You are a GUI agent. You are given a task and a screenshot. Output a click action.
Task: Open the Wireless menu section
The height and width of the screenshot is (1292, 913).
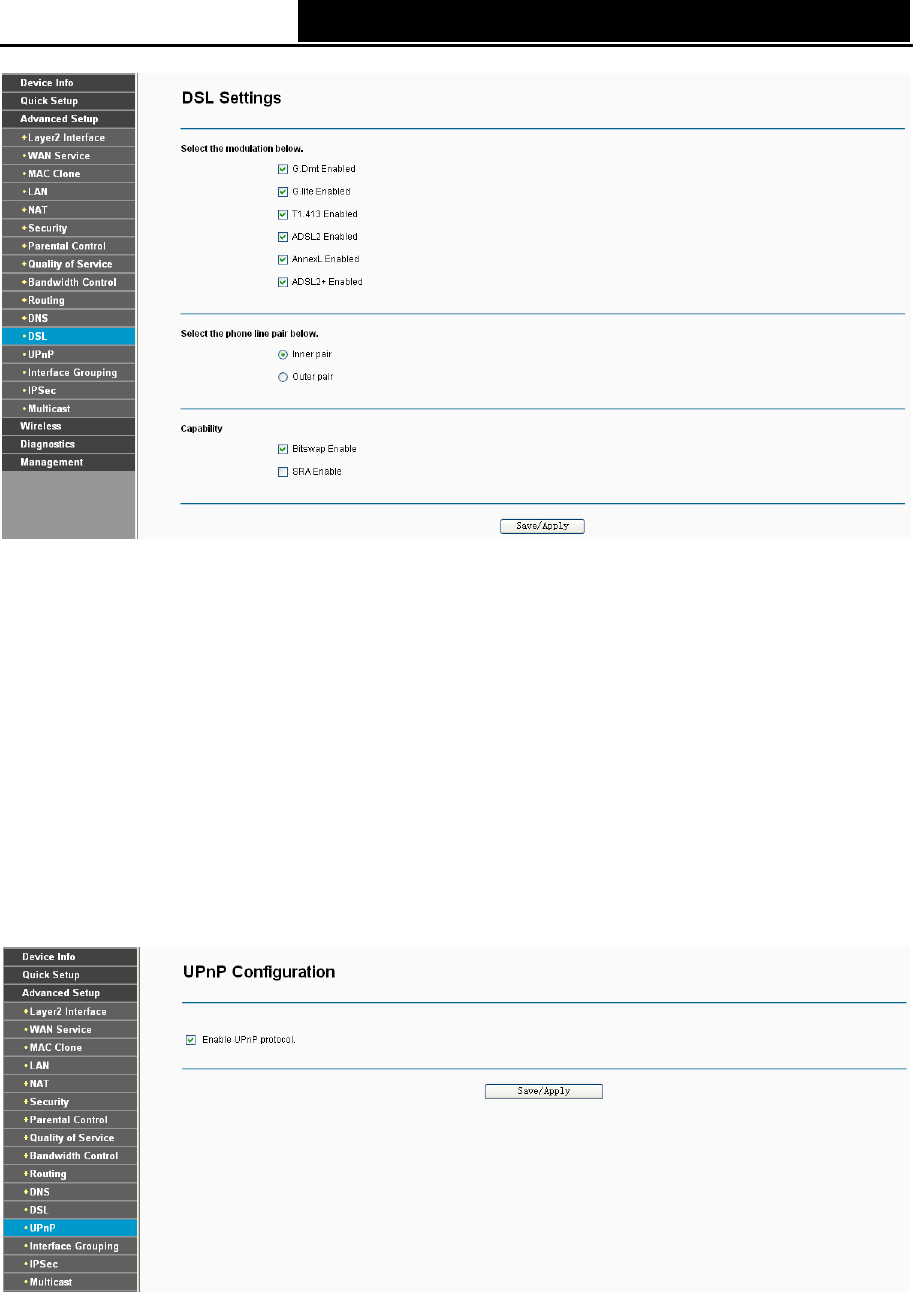click(68, 426)
